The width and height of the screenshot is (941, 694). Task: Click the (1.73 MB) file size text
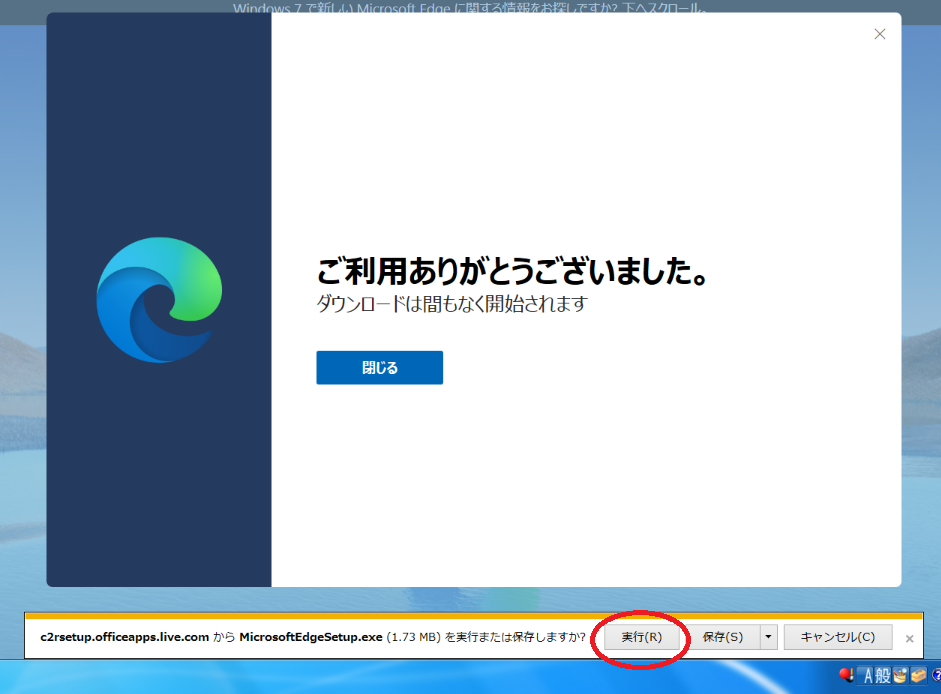point(413,637)
